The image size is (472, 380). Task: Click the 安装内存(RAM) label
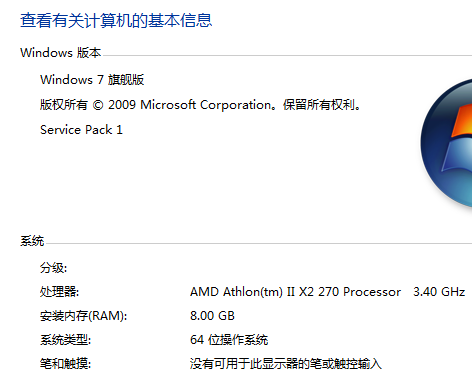83,316
